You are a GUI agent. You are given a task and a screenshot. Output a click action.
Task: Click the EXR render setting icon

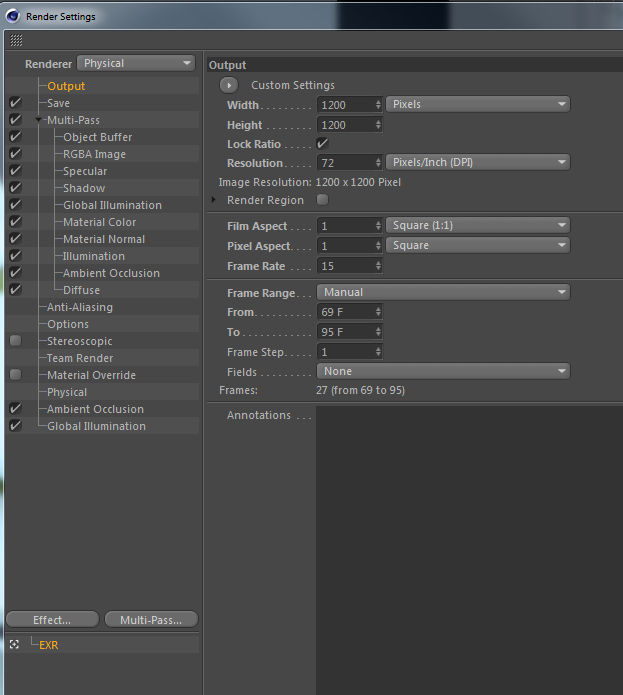click(x=14, y=644)
